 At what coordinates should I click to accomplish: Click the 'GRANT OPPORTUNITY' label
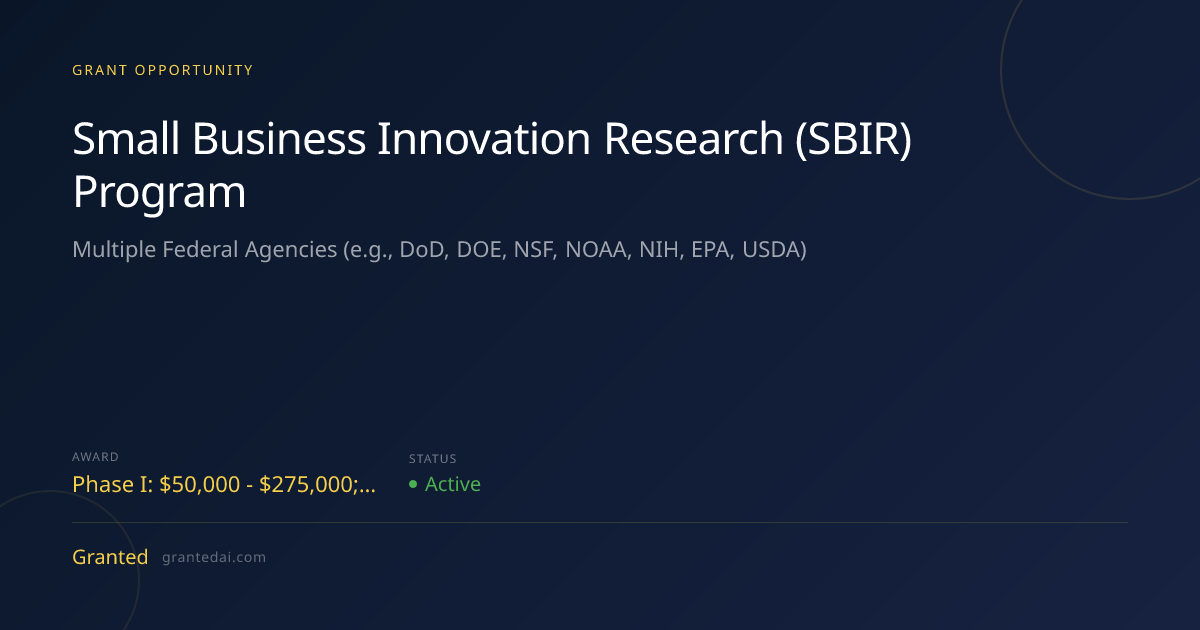[x=163, y=70]
